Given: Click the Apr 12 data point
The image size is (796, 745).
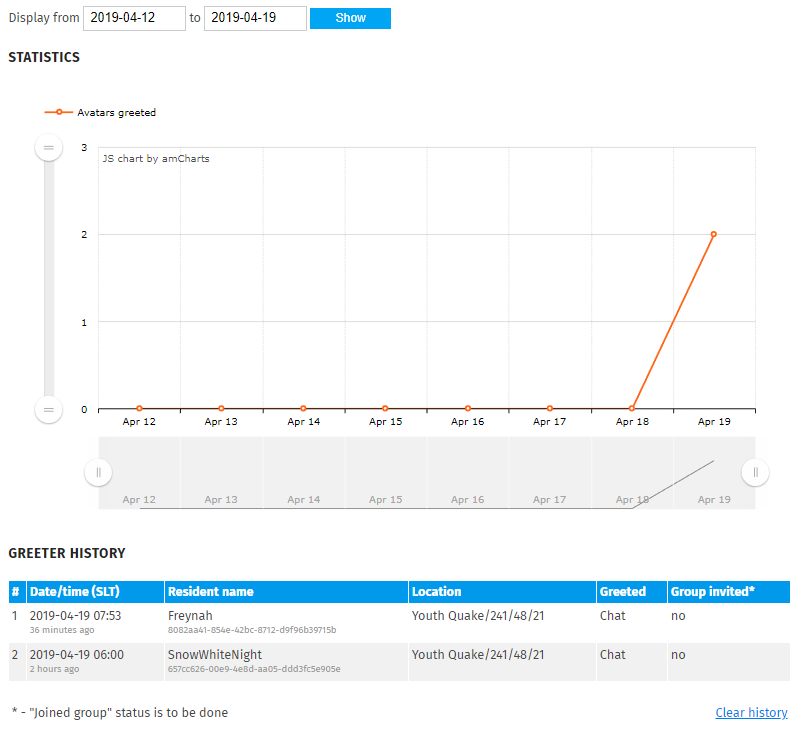Looking at the screenshot, I should tap(139, 409).
